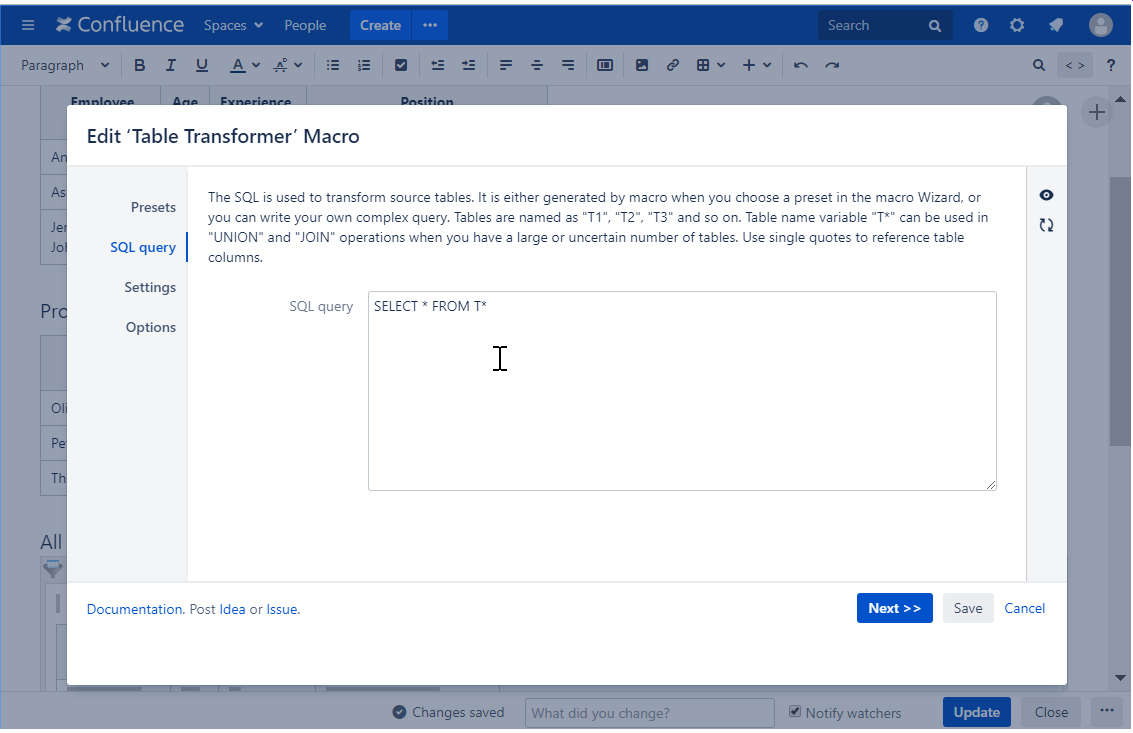Image resolution: width=1133 pixels, height=733 pixels.
Task: Open the Spaces dropdown menu
Action: 233,25
